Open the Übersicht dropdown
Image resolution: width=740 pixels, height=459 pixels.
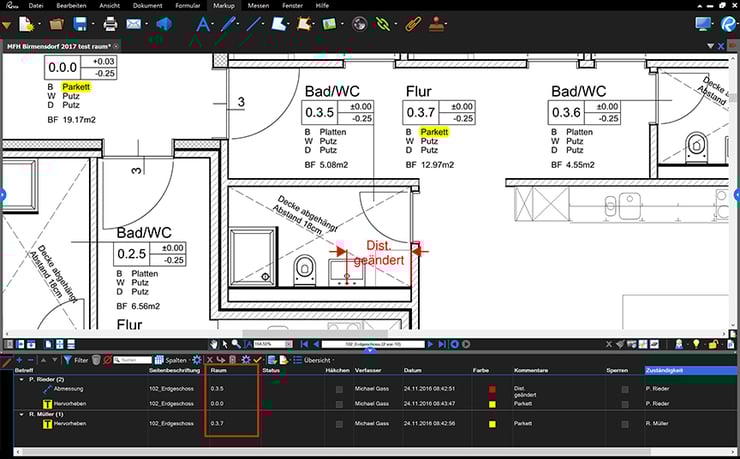click(x=313, y=360)
